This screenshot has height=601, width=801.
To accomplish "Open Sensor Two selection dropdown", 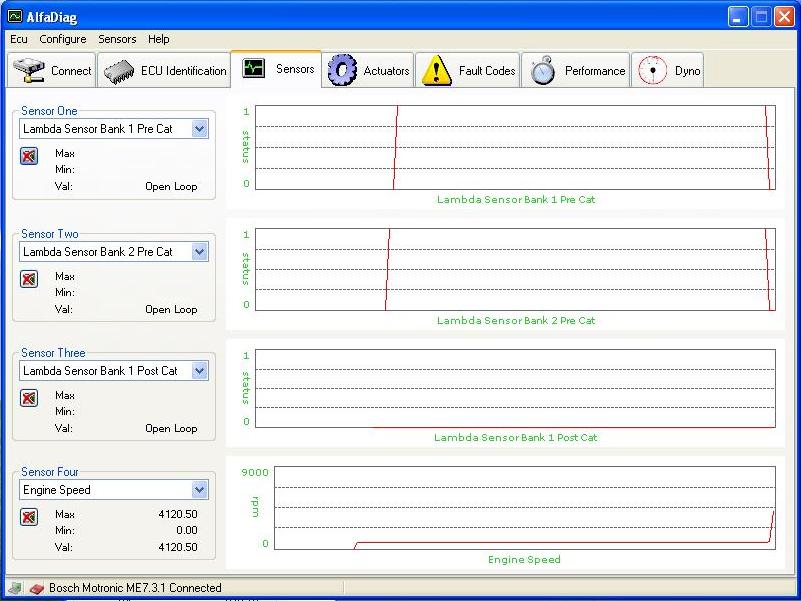I will 199,252.
